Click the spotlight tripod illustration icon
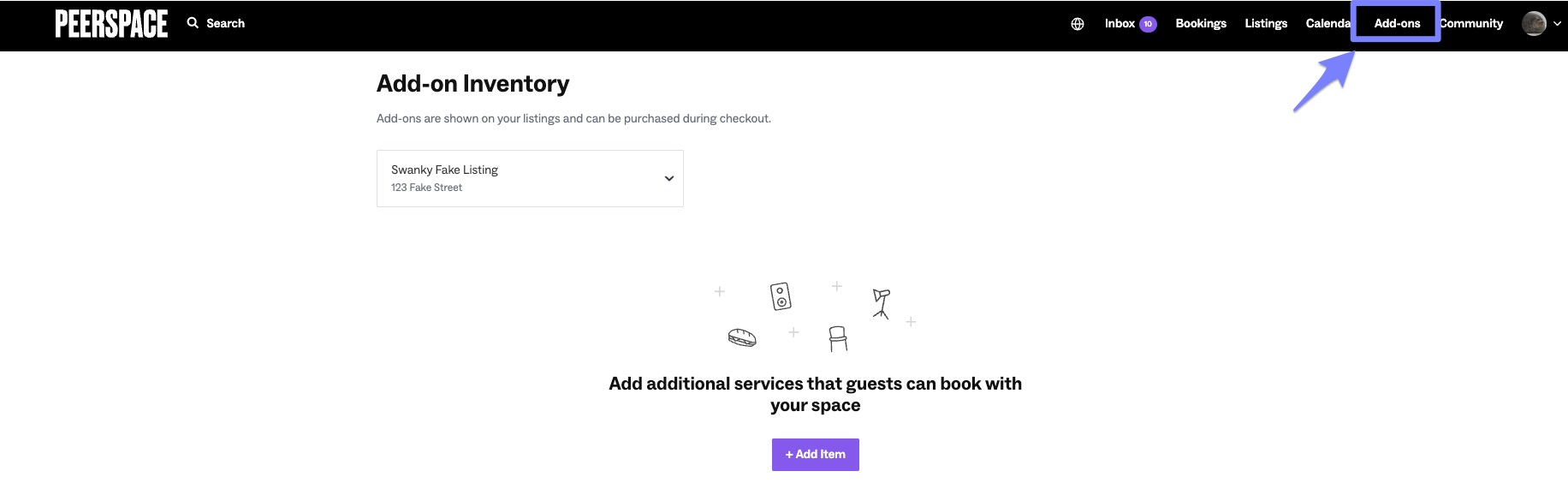 (x=881, y=303)
